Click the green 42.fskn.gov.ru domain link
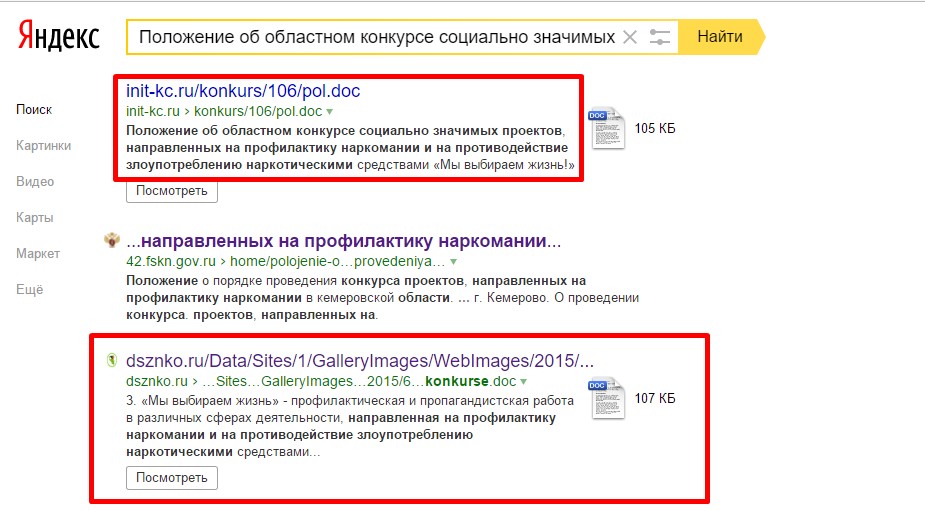 pyautogui.click(x=170, y=261)
